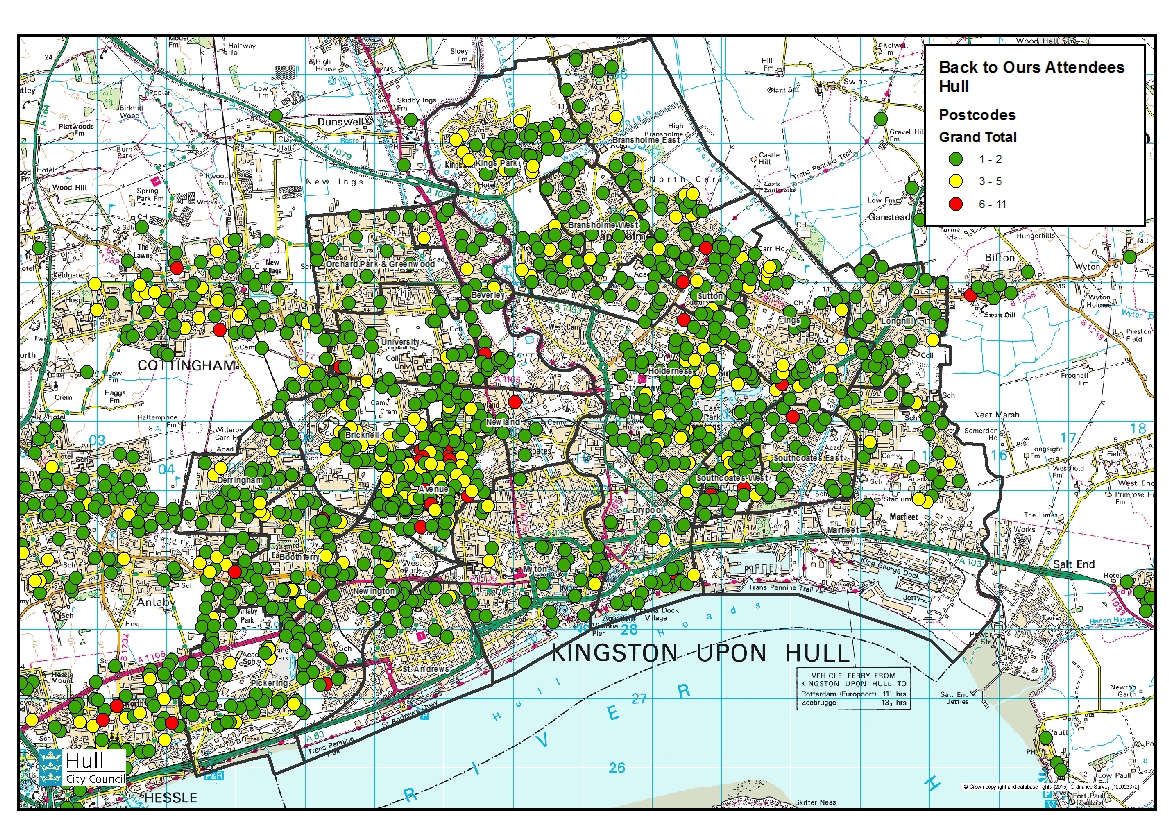Click the 'Sutton' ward label
This screenshot has width=1169, height=827.
(710, 296)
